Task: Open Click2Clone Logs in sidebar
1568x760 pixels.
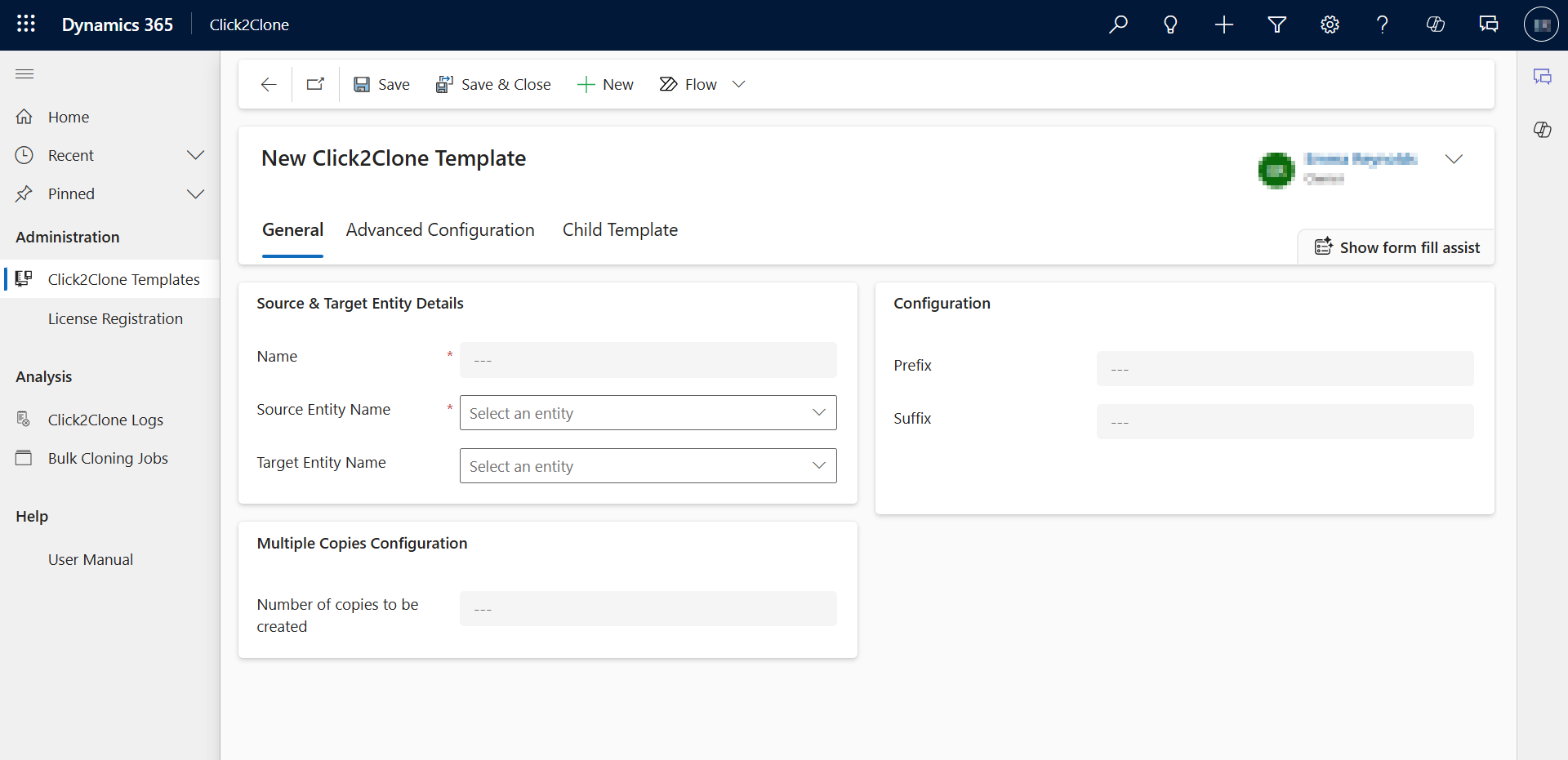Action: [x=105, y=420]
